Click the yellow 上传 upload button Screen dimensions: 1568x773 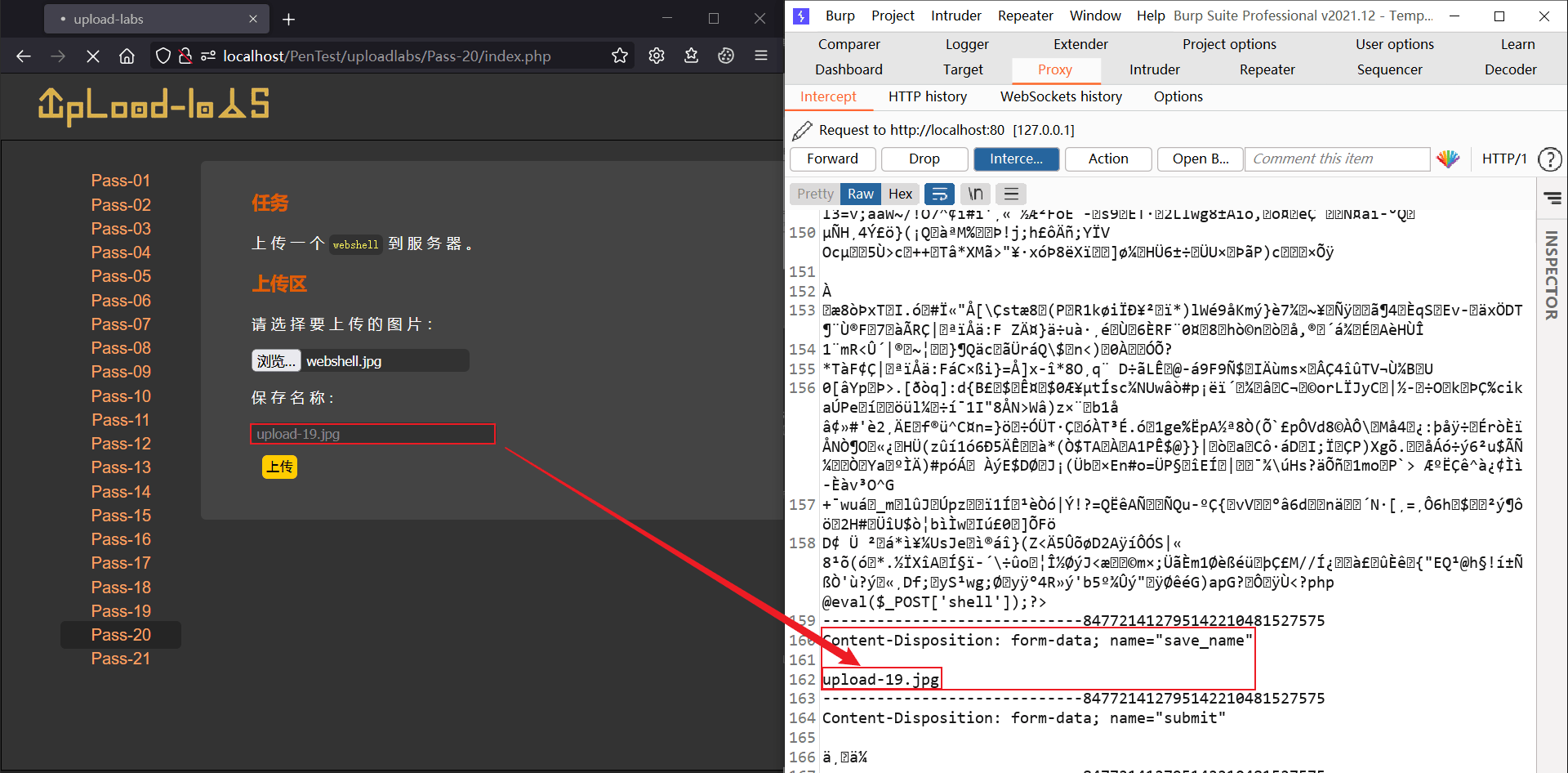(x=279, y=467)
